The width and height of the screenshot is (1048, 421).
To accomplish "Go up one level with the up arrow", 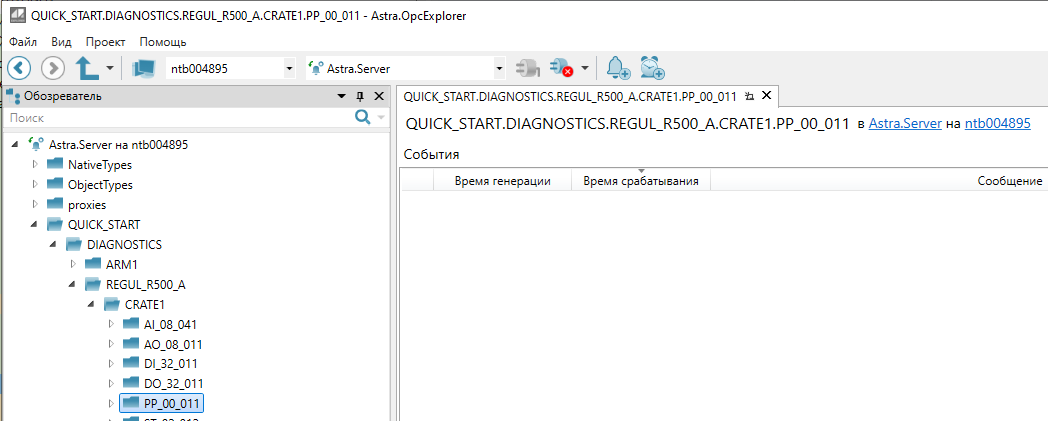I will 88,68.
